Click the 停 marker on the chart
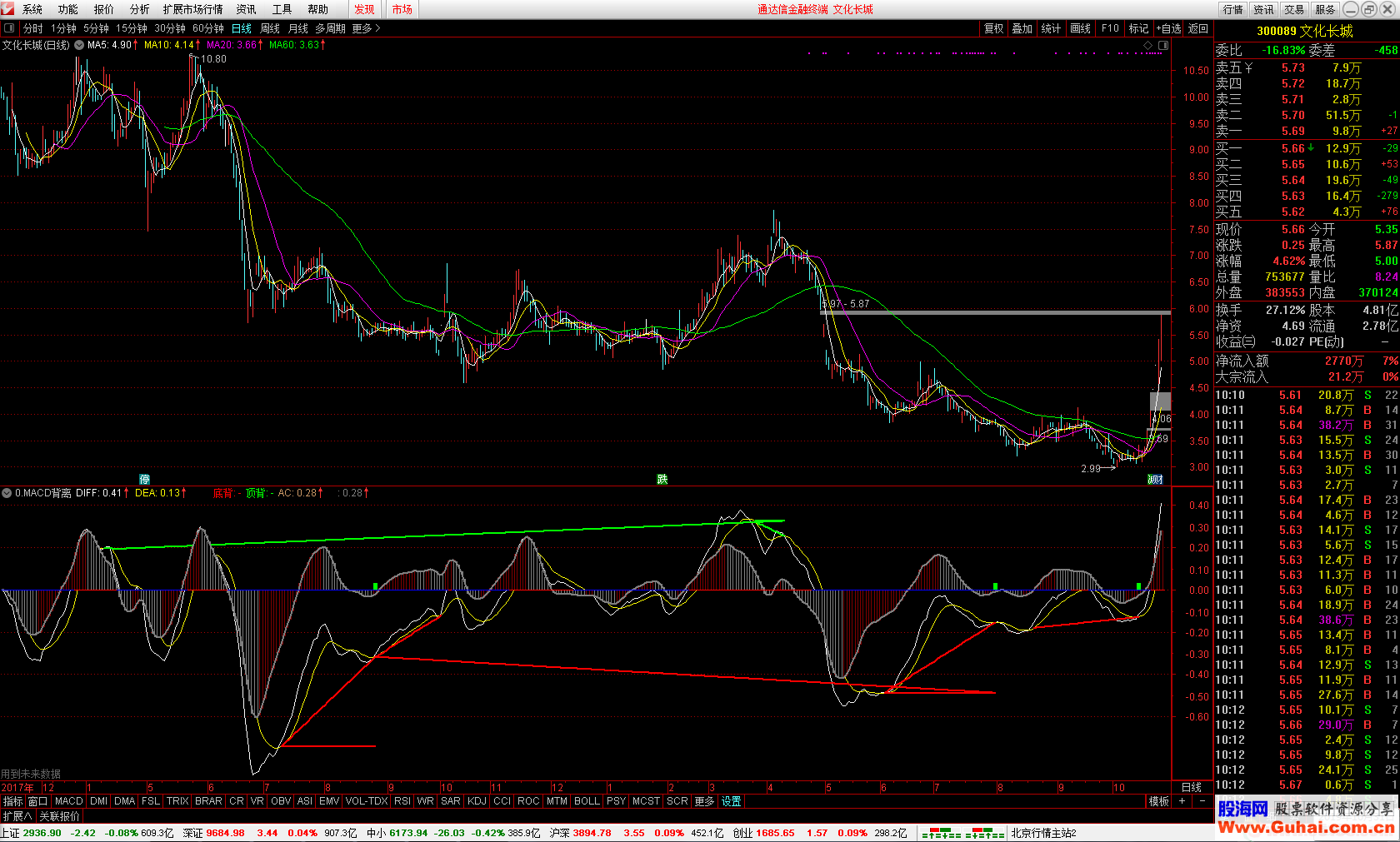This screenshot has width=1400, height=842. coord(144,479)
